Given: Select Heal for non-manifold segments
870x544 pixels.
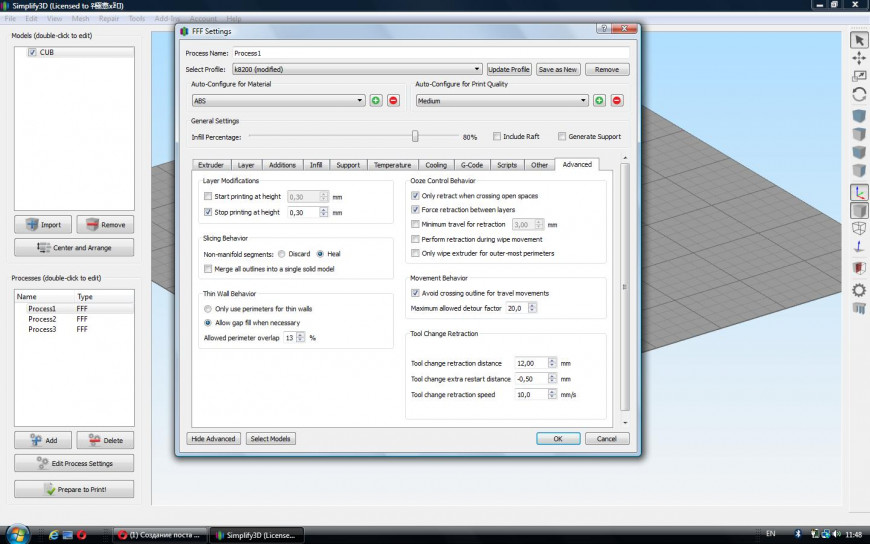Looking at the screenshot, I should [x=320, y=254].
